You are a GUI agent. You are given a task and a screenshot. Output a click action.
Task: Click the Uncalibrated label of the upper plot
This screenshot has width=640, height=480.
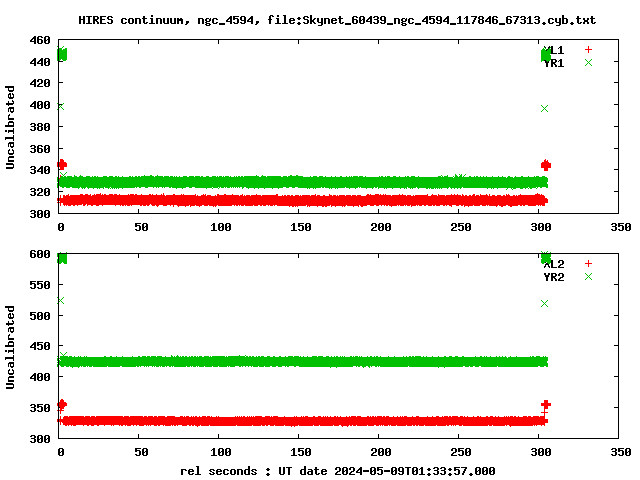click(x=10, y=127)
